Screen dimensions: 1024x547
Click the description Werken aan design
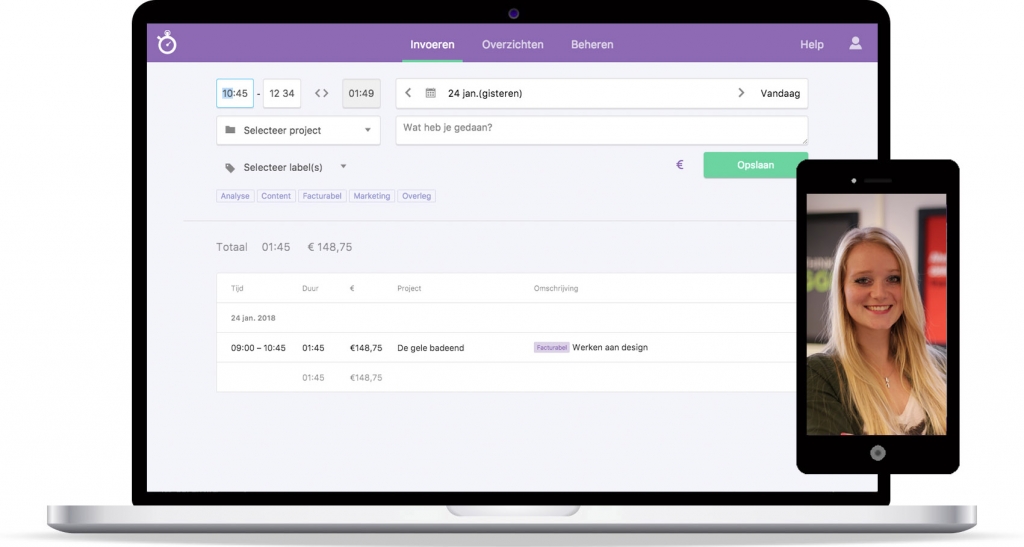click(x=610, y=347)
